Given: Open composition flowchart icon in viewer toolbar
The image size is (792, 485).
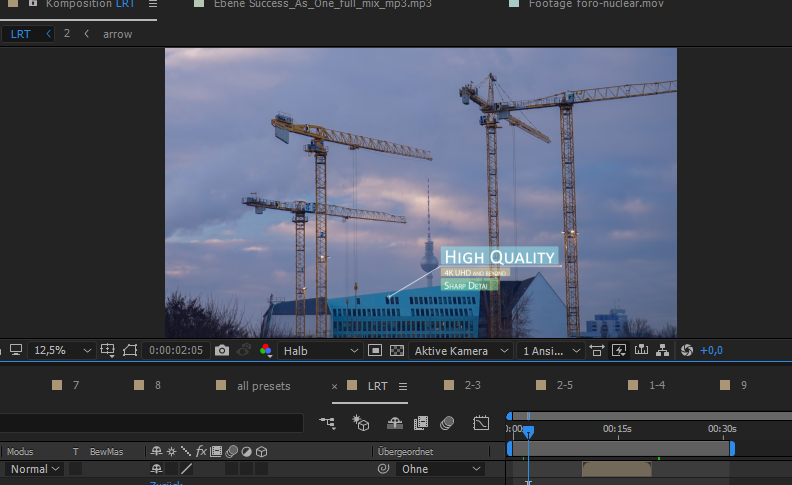Looking at the screenshot, I should (662, 350).
